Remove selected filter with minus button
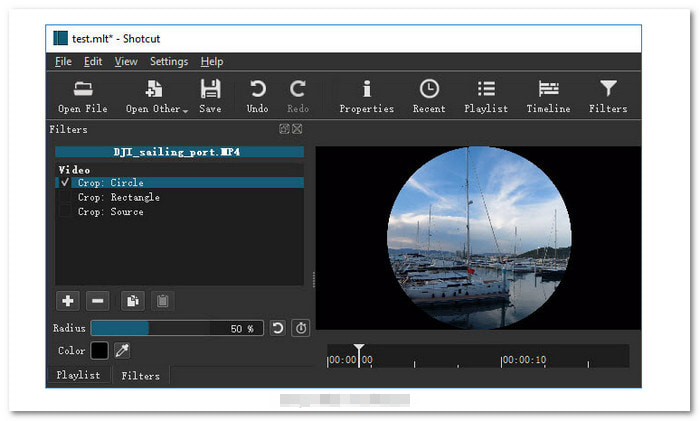700x421 pixels. click(98, 301)
